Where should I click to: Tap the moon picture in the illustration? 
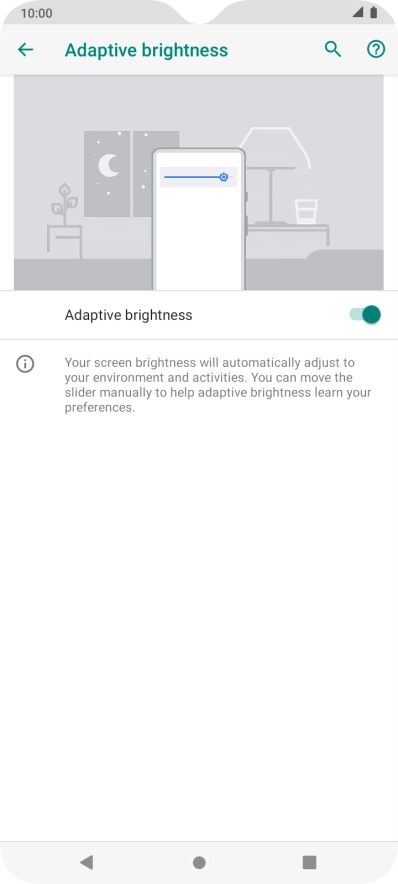107,174
